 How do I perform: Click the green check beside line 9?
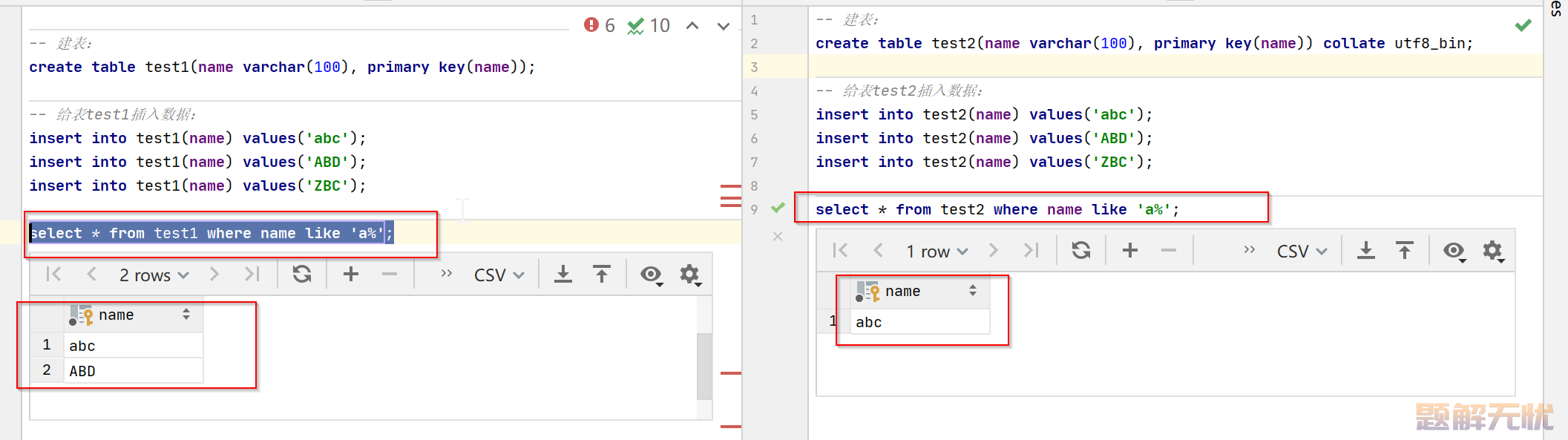pyautogui.click(x=778, y=208)
